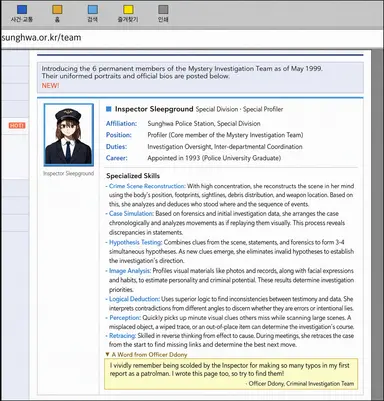Viewport: 384px width, 401px height.
Task: Click 'Sunghwa Police Station, Special Division' text
Action: [x=204, y=124]
